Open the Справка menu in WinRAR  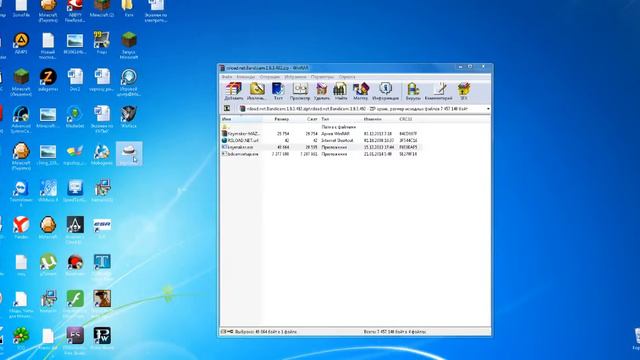coord(347,77)
